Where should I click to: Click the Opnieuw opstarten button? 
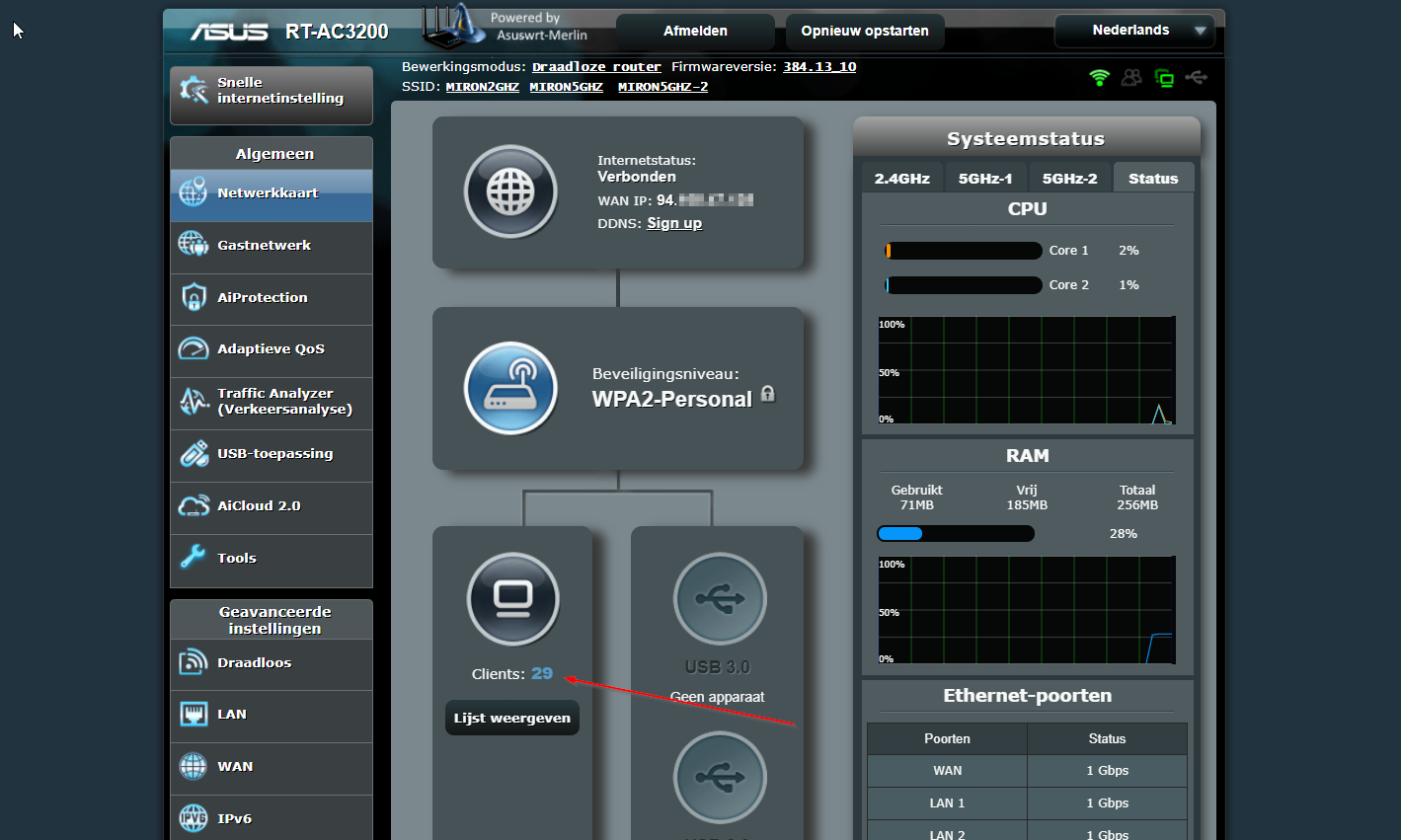coord(864,32)
